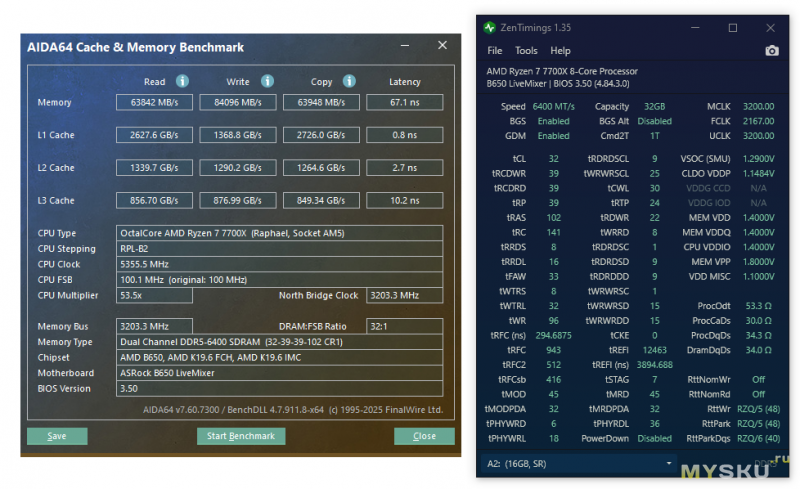Open the File menu in ZenTimings
The image size is (800, 489).
tap(495, 51)
